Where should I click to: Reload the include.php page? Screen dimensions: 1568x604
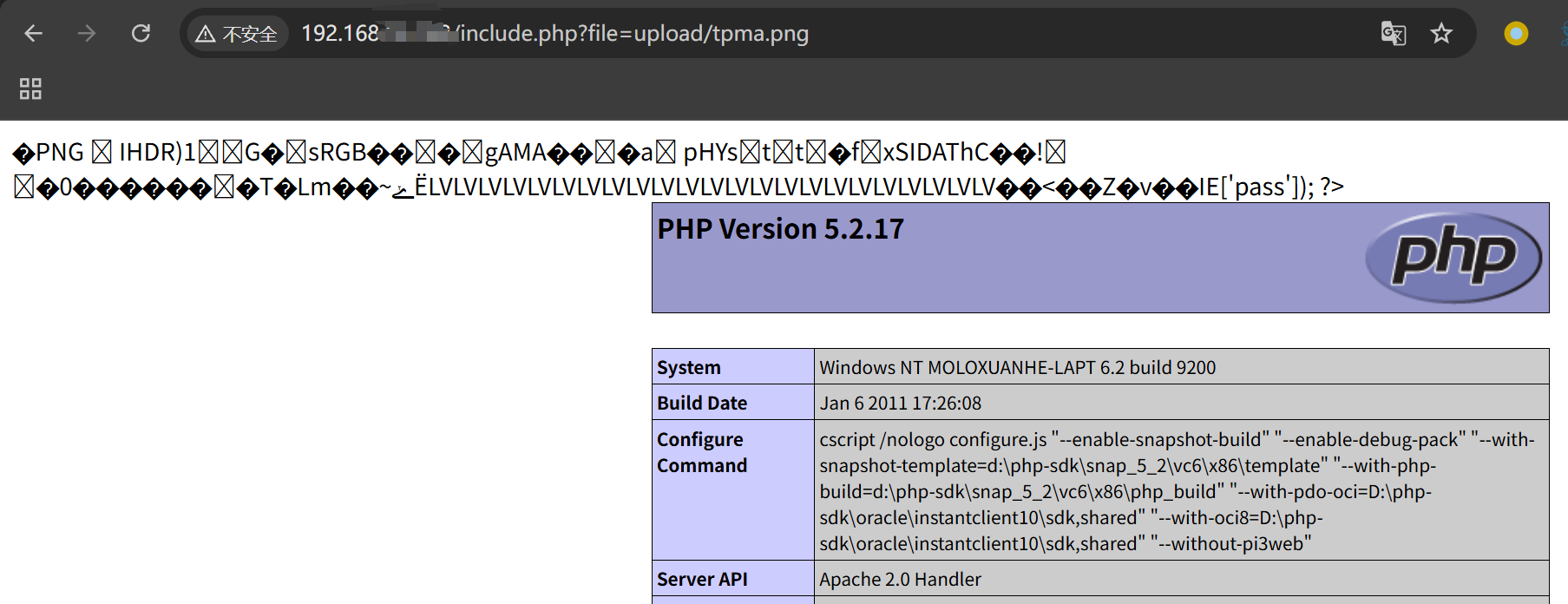click(x=141, y=34)
